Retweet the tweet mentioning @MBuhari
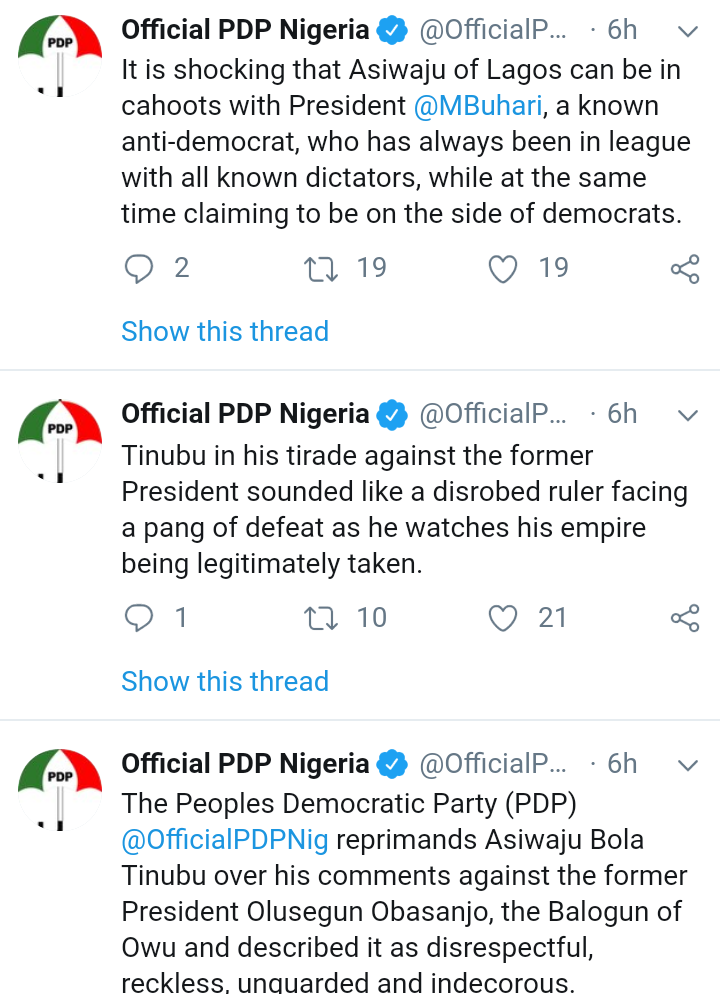This screenshot has height=994, width=720. click(320, 268)
